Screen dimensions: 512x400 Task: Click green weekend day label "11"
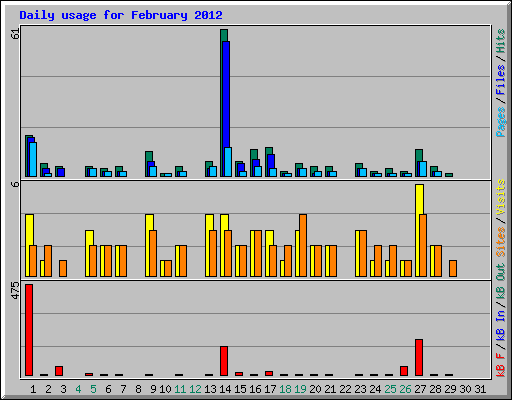(x=180, y=389)
